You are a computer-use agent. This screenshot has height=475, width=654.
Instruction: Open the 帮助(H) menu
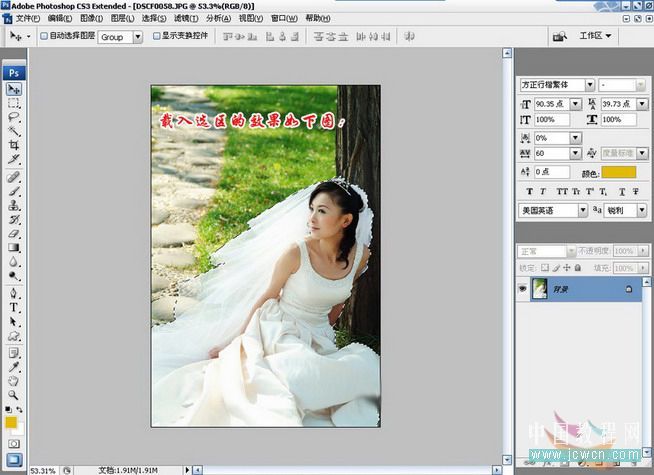pos(319,18)
